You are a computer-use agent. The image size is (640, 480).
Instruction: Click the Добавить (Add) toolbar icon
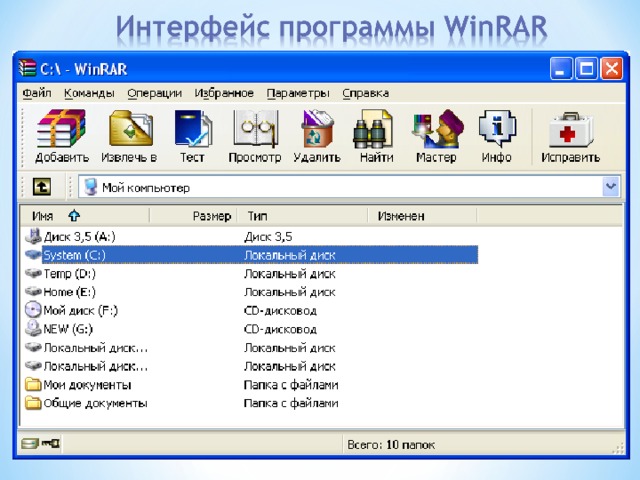(62, 135)
